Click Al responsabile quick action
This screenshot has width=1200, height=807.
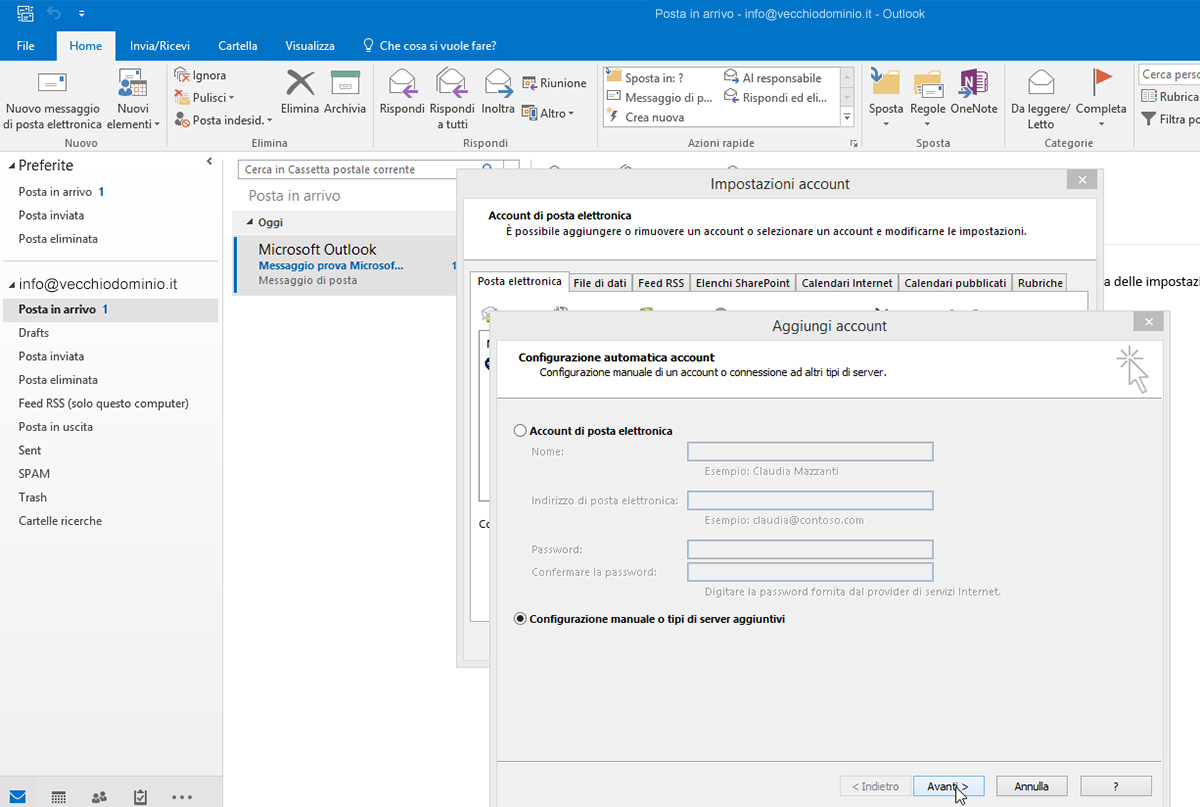[772, 78]
